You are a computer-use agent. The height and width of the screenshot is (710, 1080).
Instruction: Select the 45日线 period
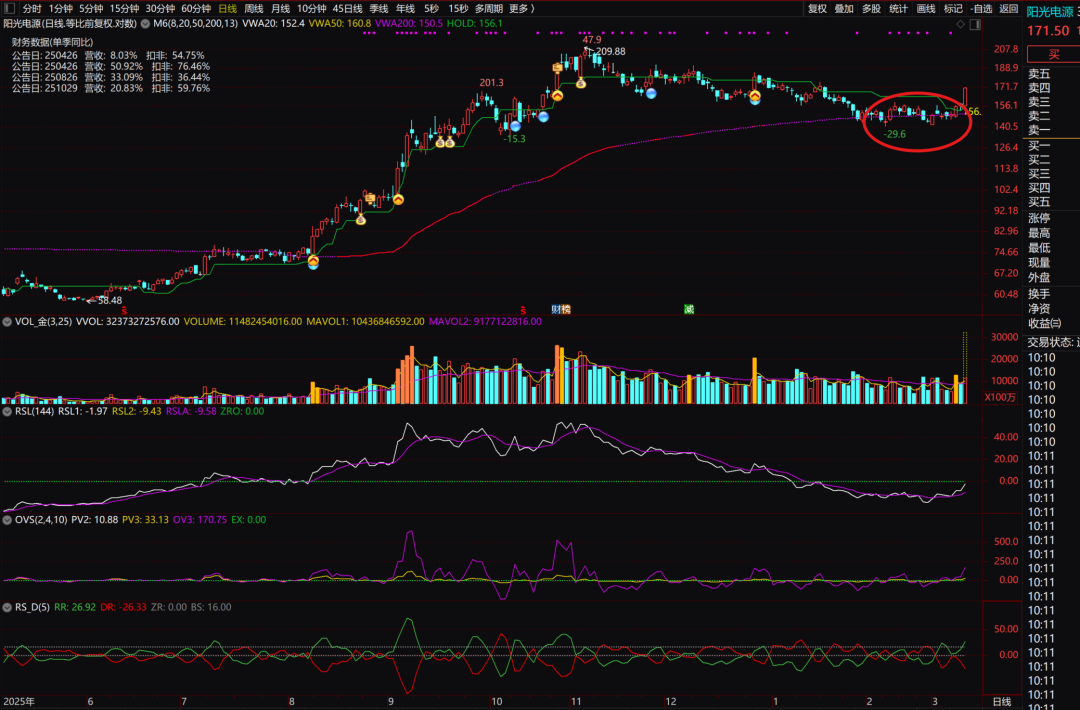pyautogui.click(x=347, y=8)
